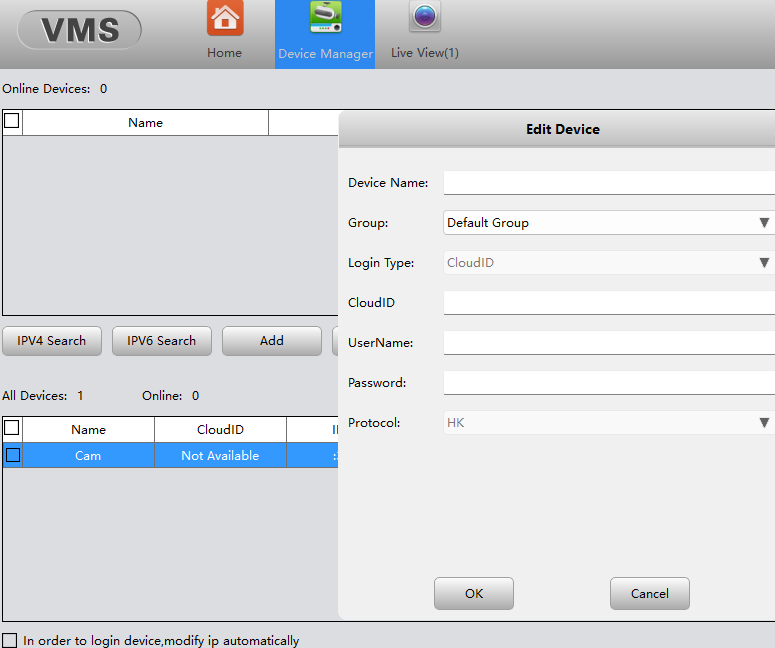The width and height of the screenshot is (775, 648).
Task: Click the Device Manager icon
Action: click(x=325, y=19)
